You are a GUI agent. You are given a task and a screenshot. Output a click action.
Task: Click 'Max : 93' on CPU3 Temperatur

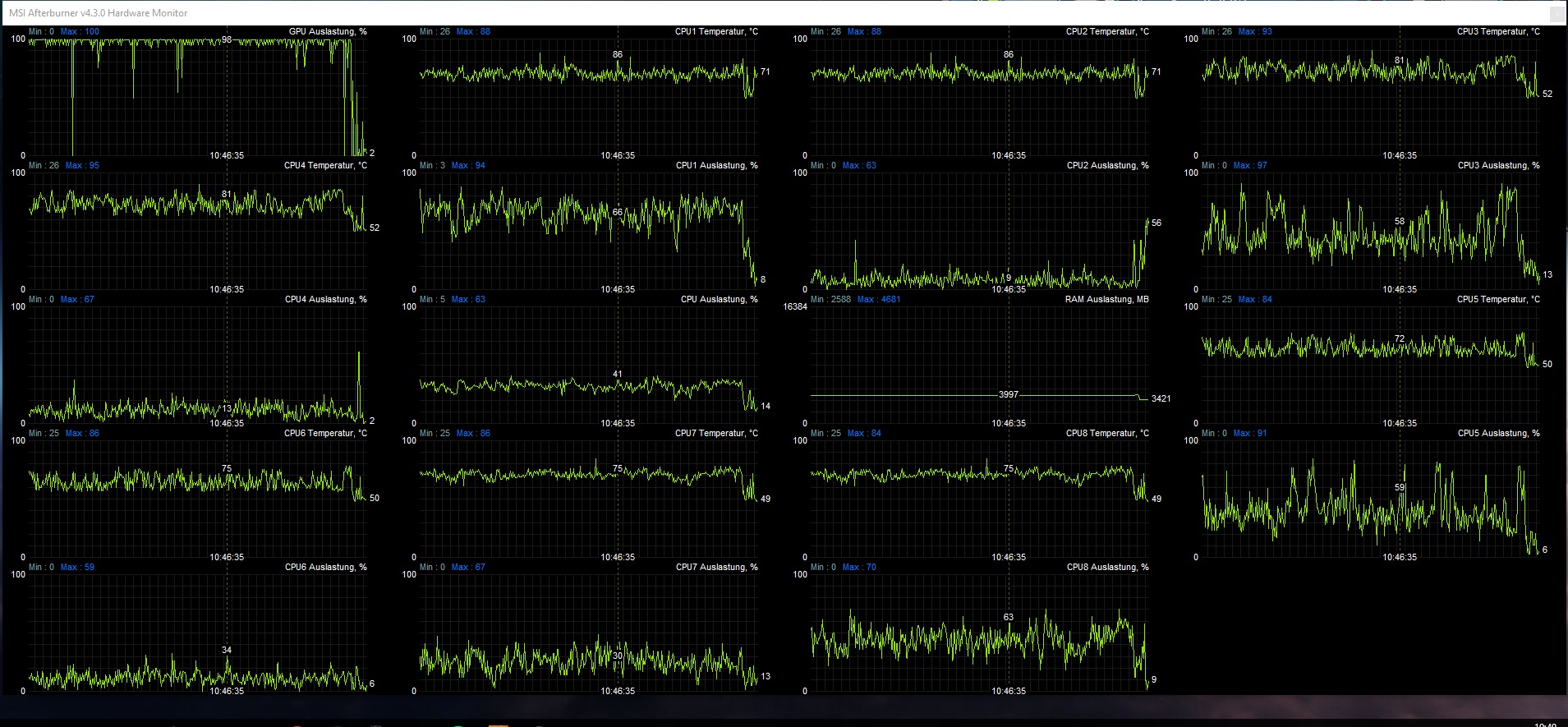pyautogui.click(x=1255, y=31)
